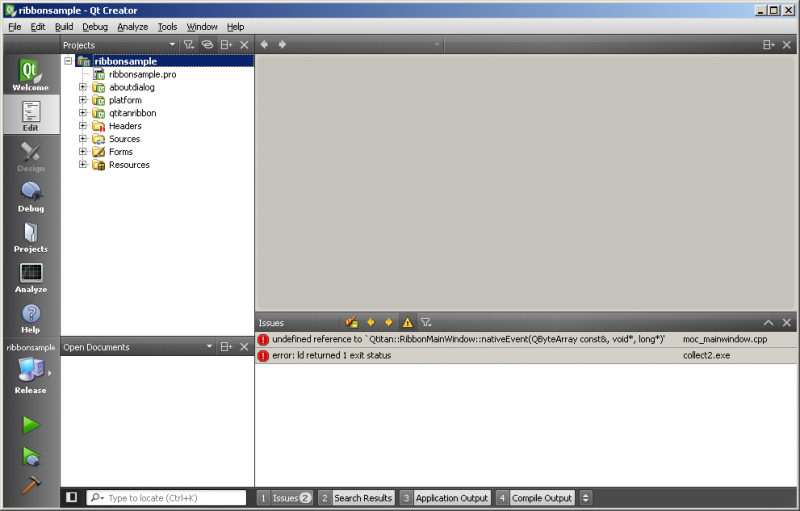Open the Help mode
This screenshot has width=800, height=511.
(30, 317)
